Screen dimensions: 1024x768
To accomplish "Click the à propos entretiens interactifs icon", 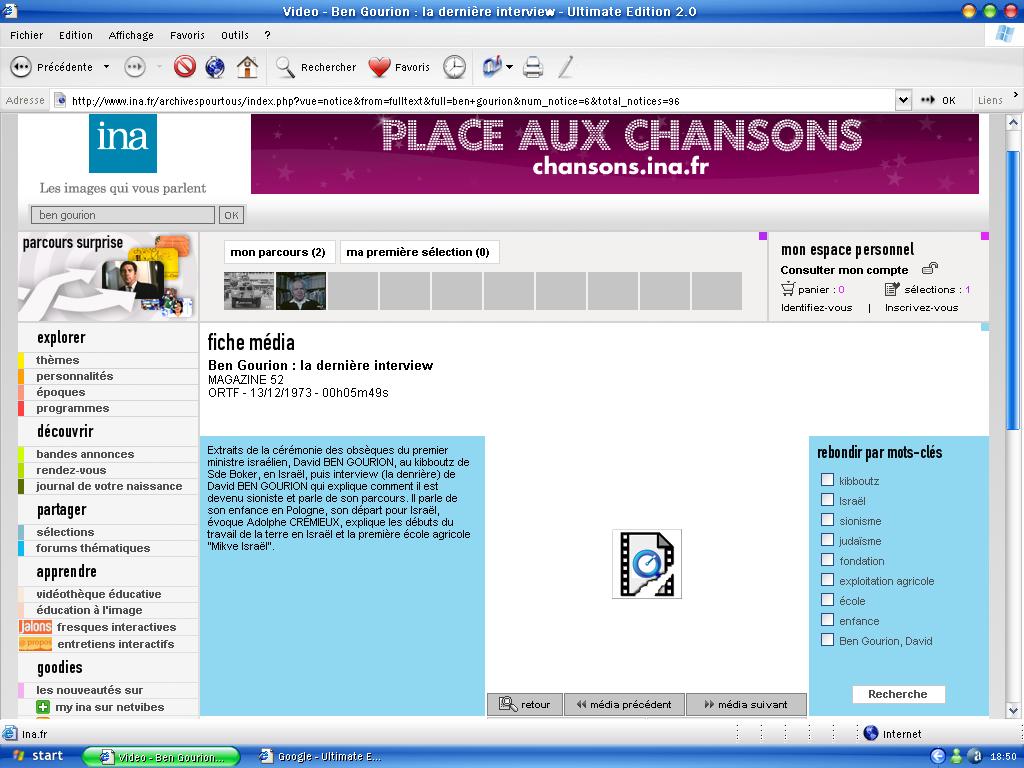I will [x=35, y=643].
